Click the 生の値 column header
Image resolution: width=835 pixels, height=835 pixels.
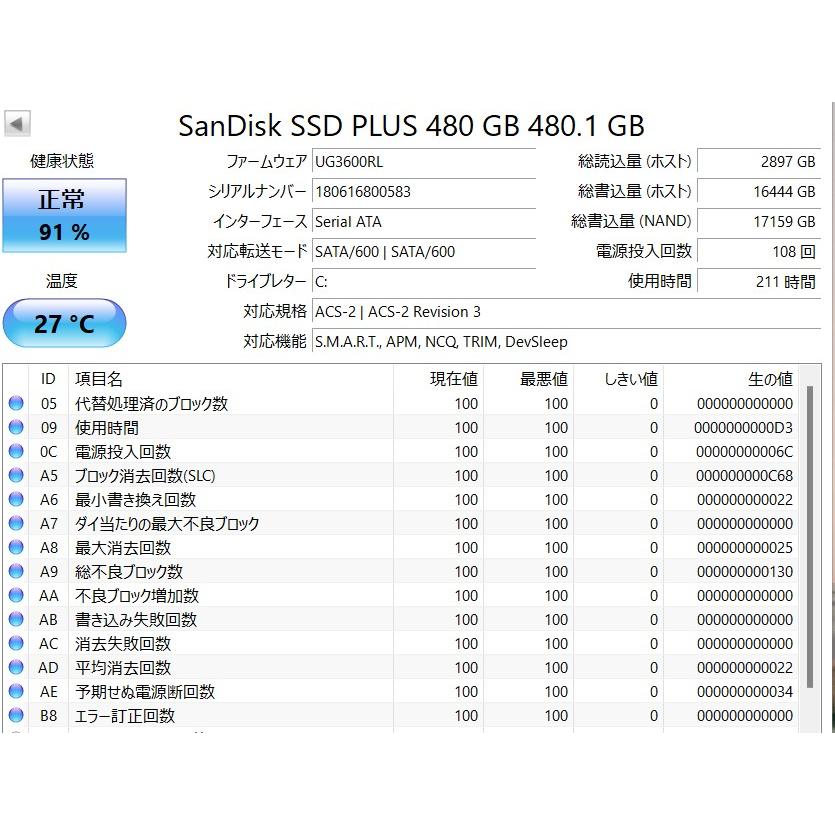(731, 379)
